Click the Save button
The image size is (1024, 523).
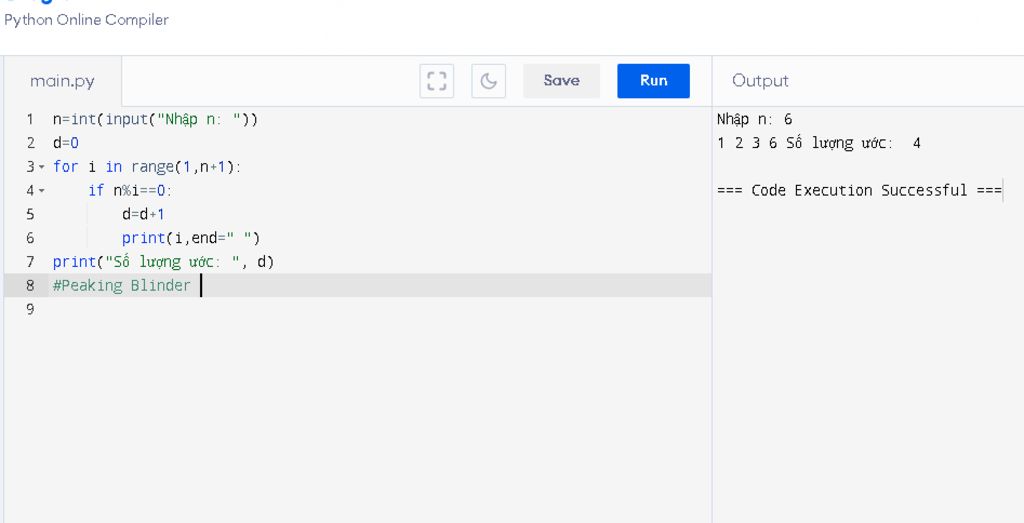pos(561,81)
